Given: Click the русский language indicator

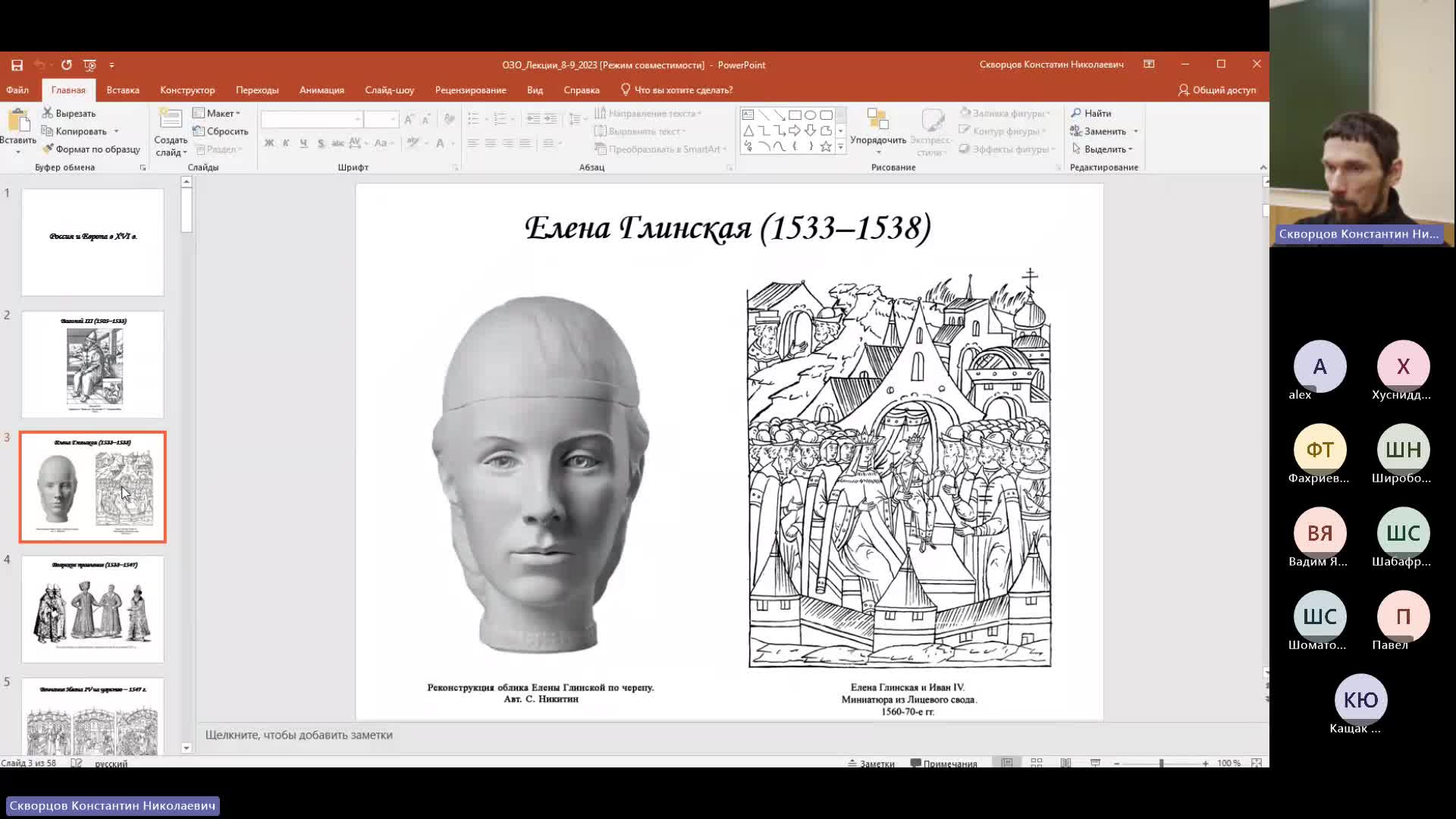Looking at the screenshot, I should click(111, 764).
